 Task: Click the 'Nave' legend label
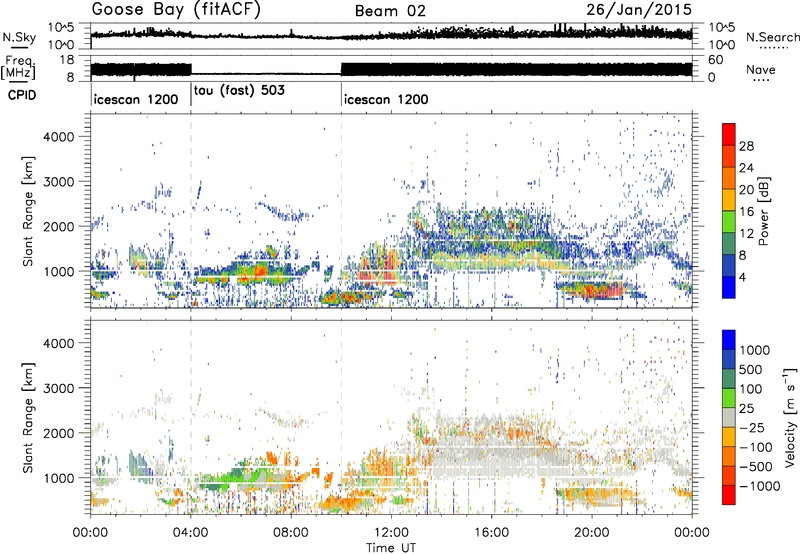761,69
